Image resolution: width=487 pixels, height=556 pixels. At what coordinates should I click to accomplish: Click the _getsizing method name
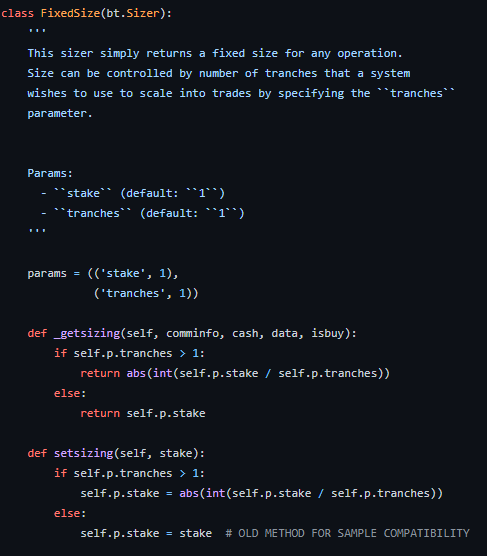click(87, 333)
